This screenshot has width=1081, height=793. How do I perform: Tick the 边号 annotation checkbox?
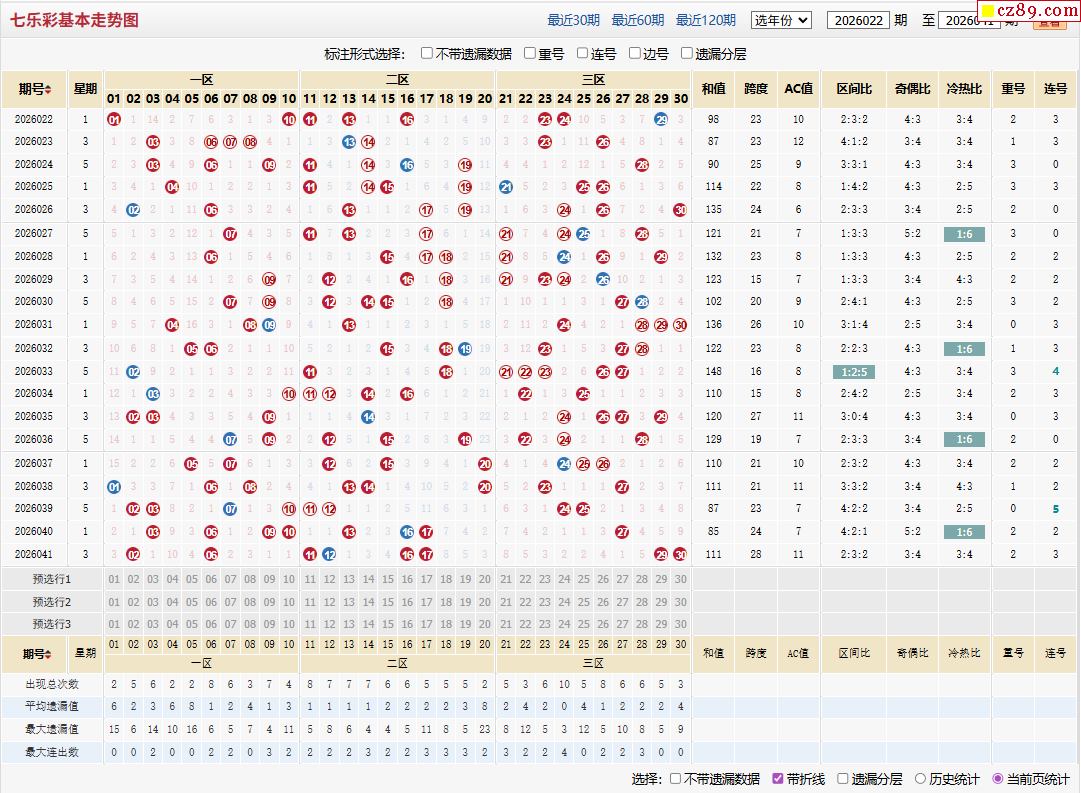coord(634,53)
